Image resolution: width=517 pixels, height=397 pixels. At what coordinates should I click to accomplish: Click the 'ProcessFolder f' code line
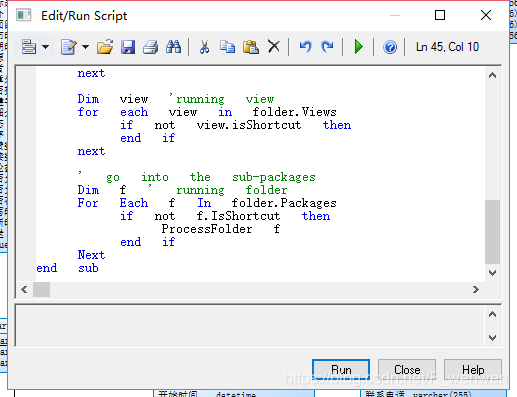(x=221, y=229)
